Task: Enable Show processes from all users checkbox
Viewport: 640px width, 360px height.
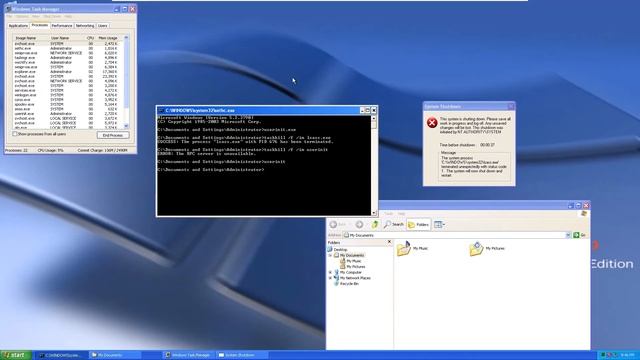Action: 15,134
